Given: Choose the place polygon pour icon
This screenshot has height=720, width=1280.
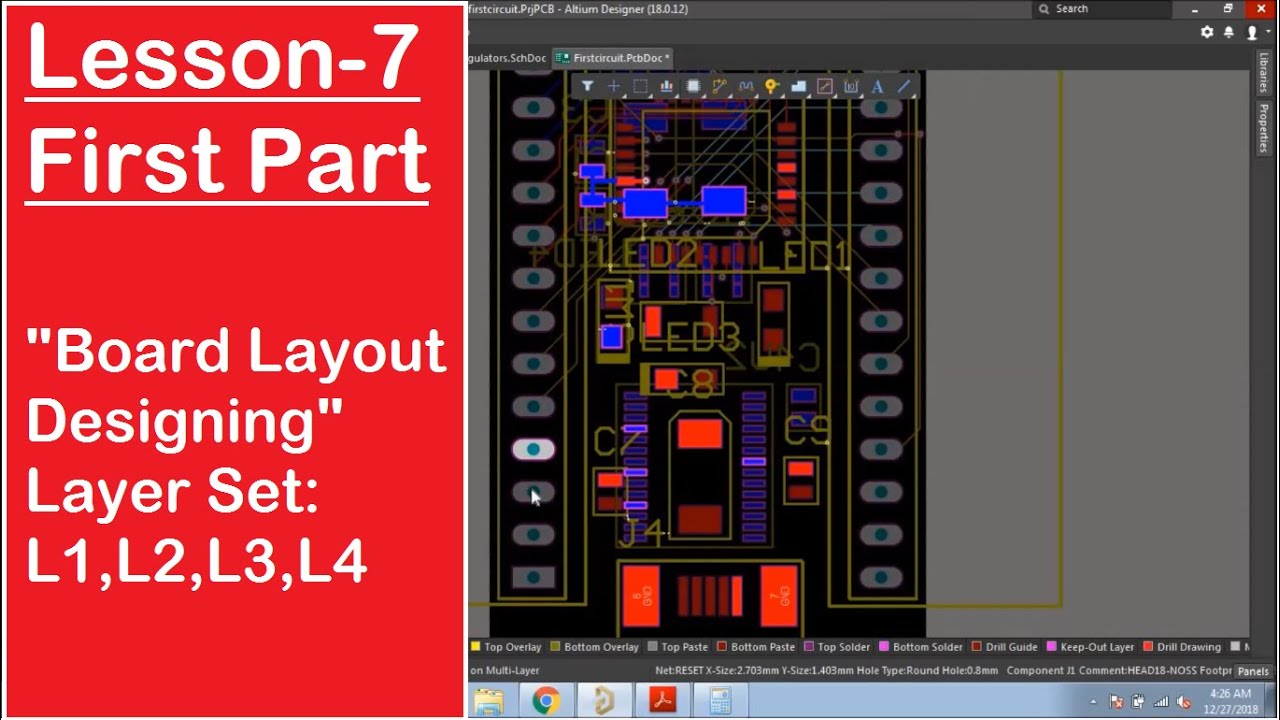Looking at the screenshot, I should (798, 87).
